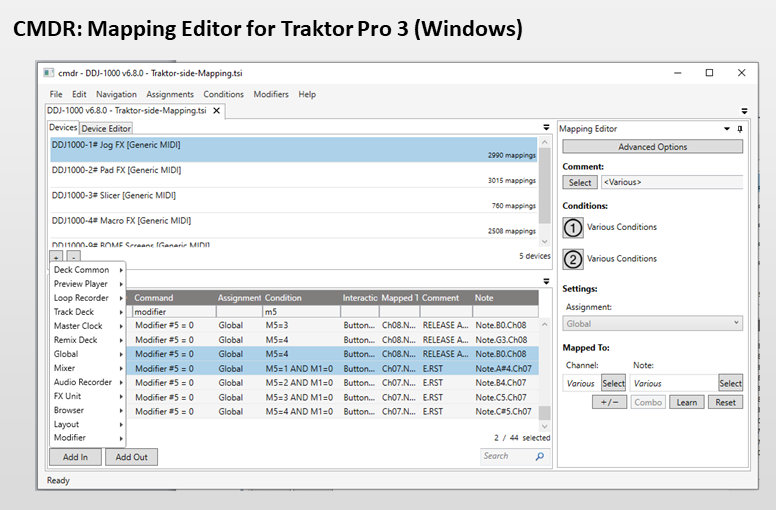Image resolution: width=776 pixels, height=510 pixels.
Task: Click the Mapping Editor pin icon
Action: pos(740,129)
